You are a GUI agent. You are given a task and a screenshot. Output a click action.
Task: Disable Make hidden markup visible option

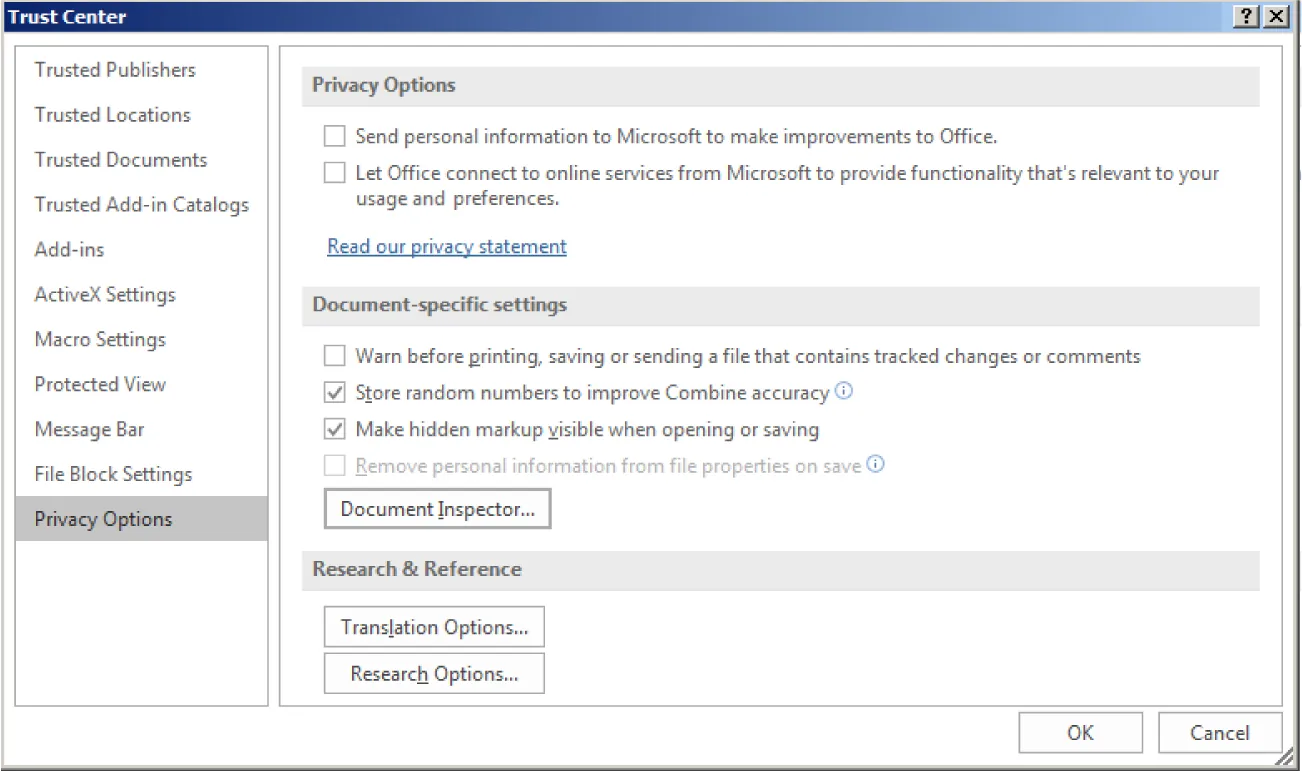tap(335, 428)
